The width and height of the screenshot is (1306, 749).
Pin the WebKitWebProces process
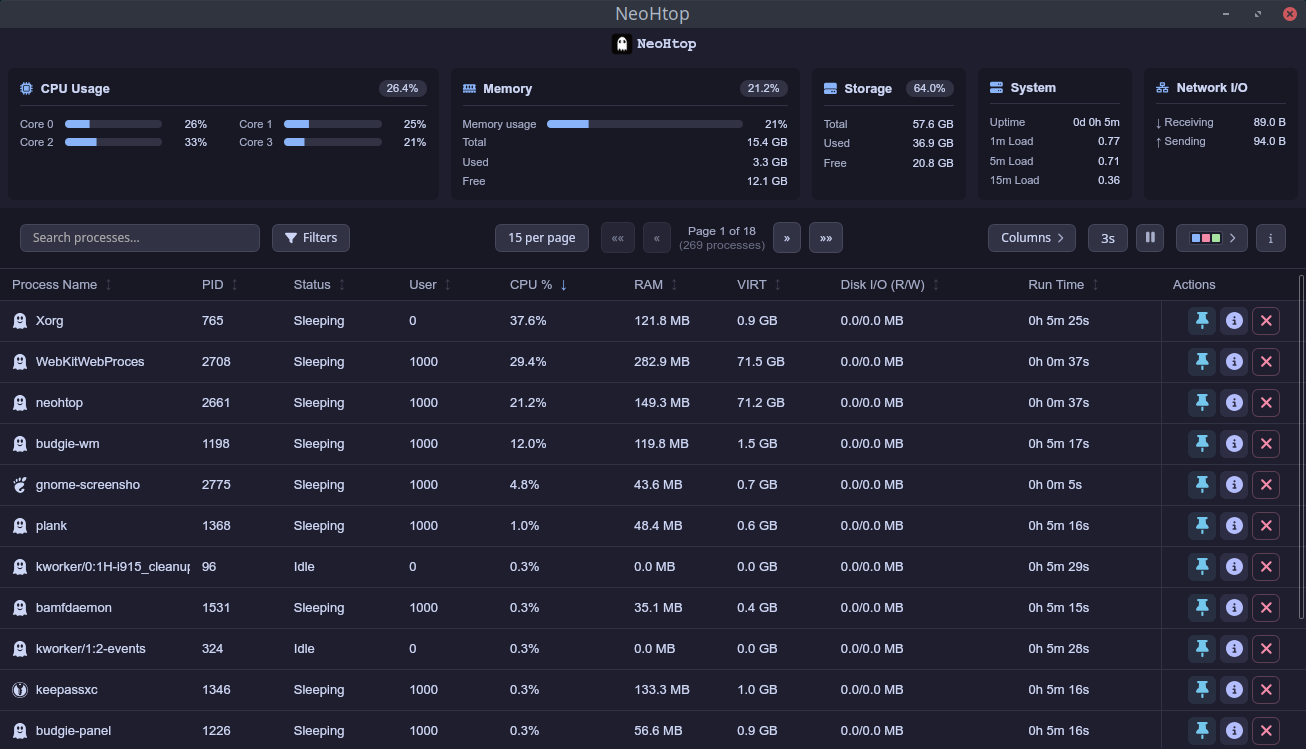[1202, 362]
